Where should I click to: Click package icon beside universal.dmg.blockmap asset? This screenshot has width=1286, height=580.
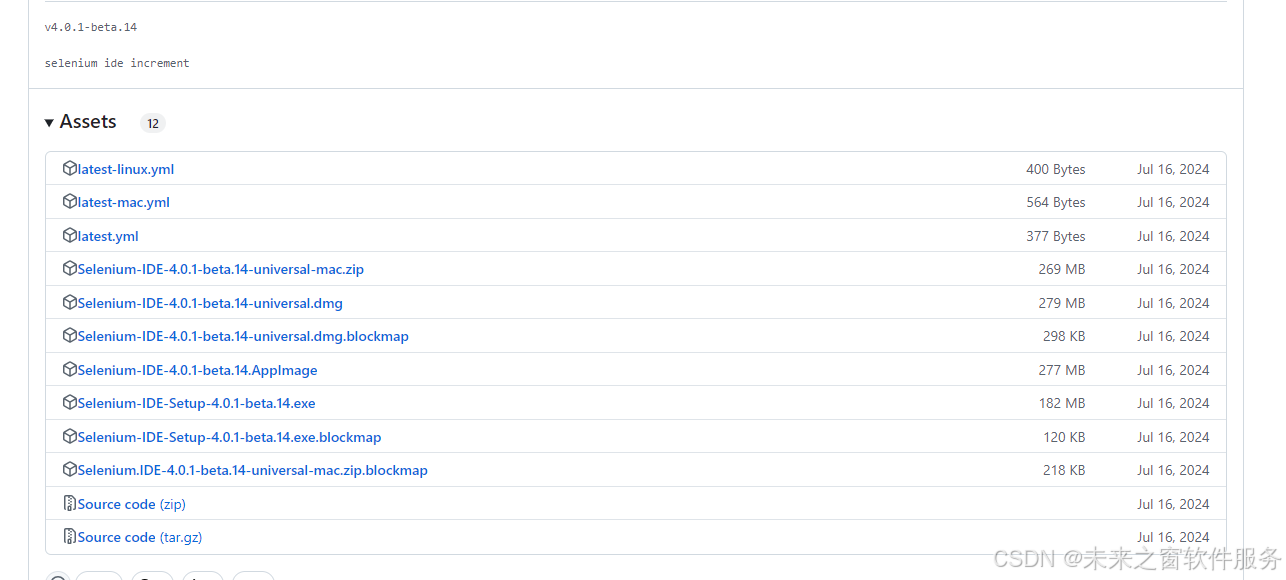(70, 335)
